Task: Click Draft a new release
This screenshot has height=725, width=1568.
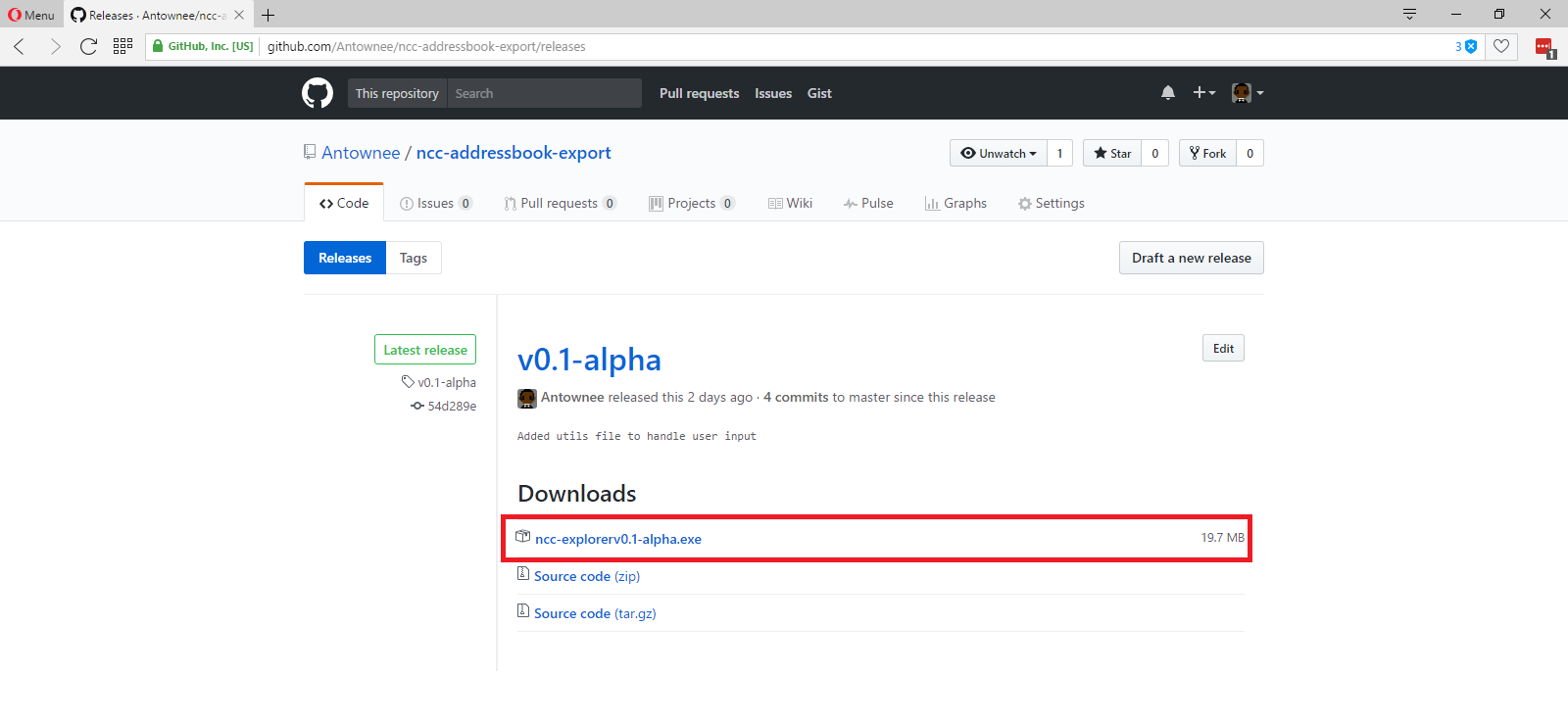Action: 1192,258
